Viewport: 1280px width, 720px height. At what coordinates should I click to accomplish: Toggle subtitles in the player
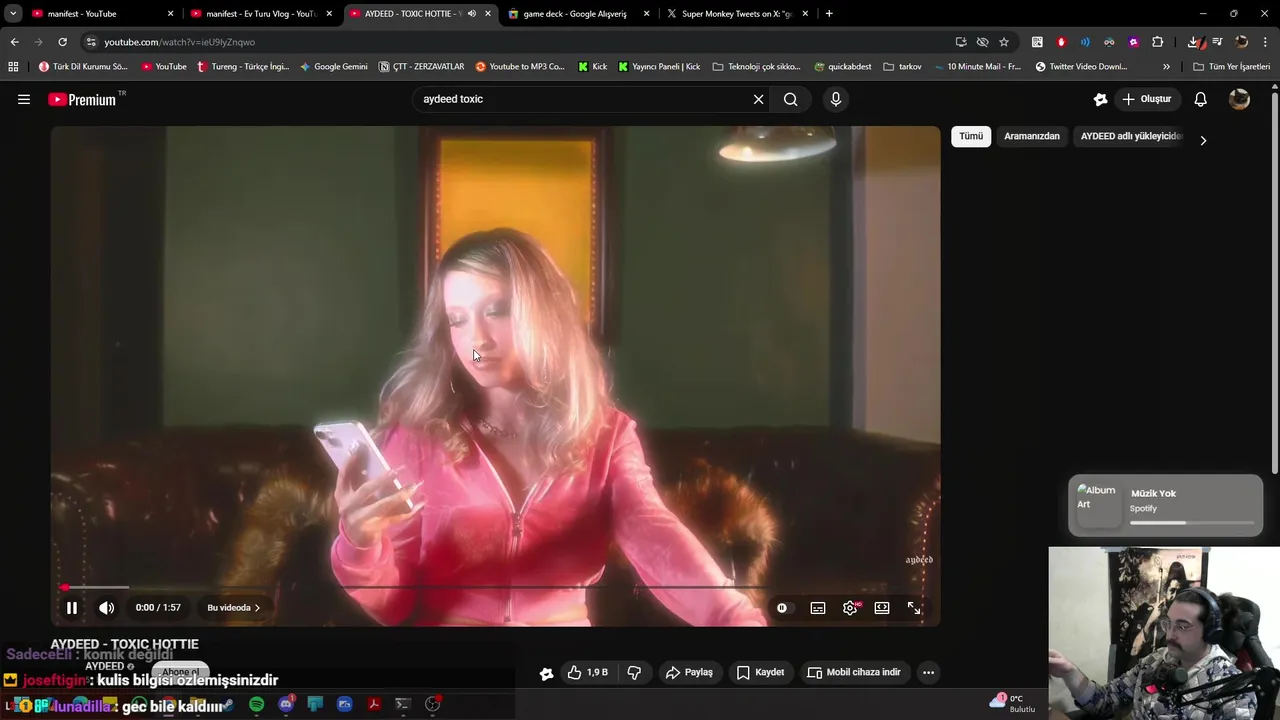click(818, 608)
